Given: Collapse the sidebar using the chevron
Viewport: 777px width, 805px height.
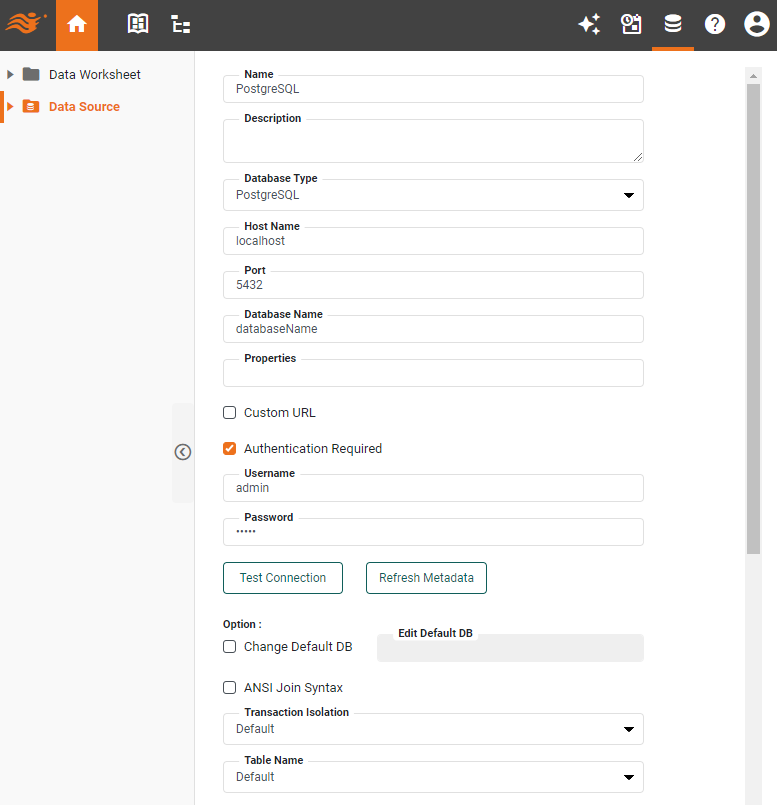Looking at the screenshot, I should pyautogui.click(x=182, y=452).
